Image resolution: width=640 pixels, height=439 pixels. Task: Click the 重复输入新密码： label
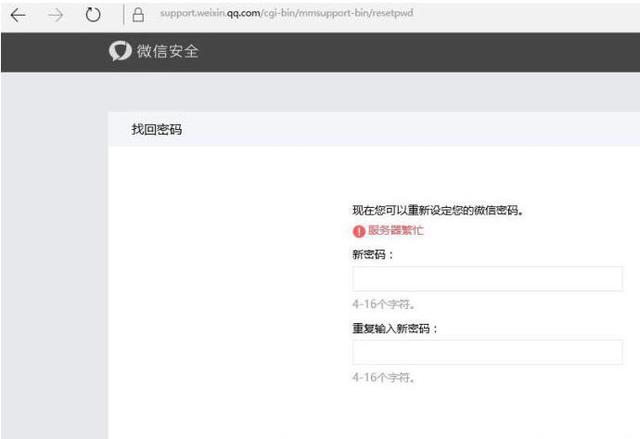click(x=395, y=328)
